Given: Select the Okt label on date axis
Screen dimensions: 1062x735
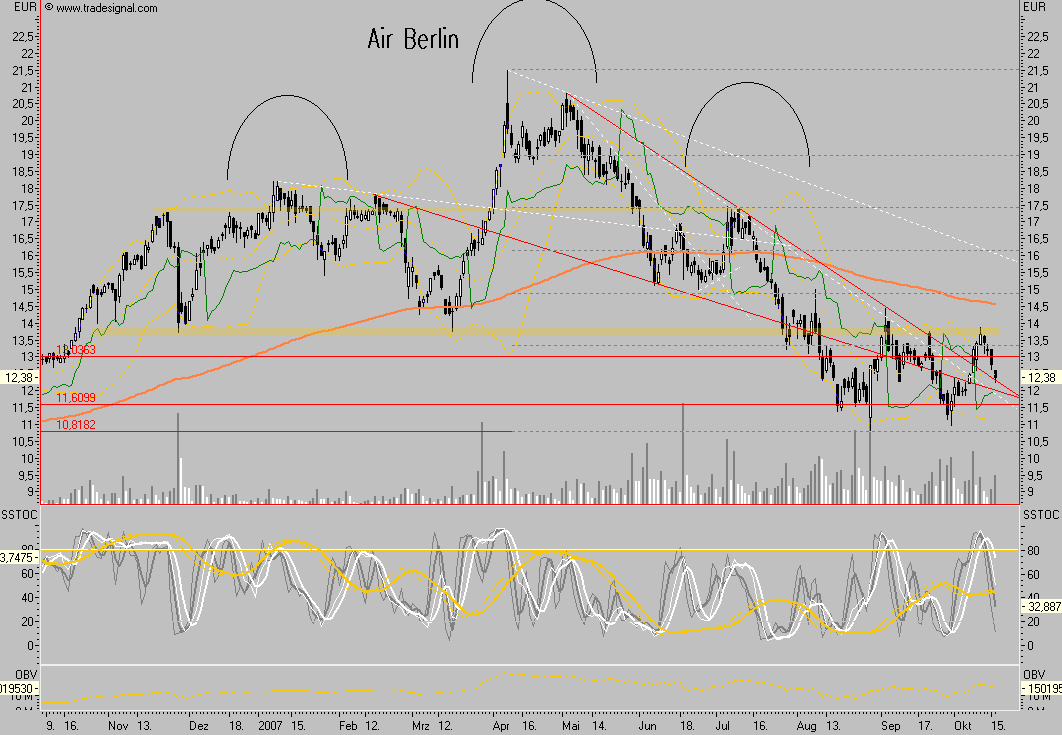Looking at the screenshot, I should click(961, 724).
